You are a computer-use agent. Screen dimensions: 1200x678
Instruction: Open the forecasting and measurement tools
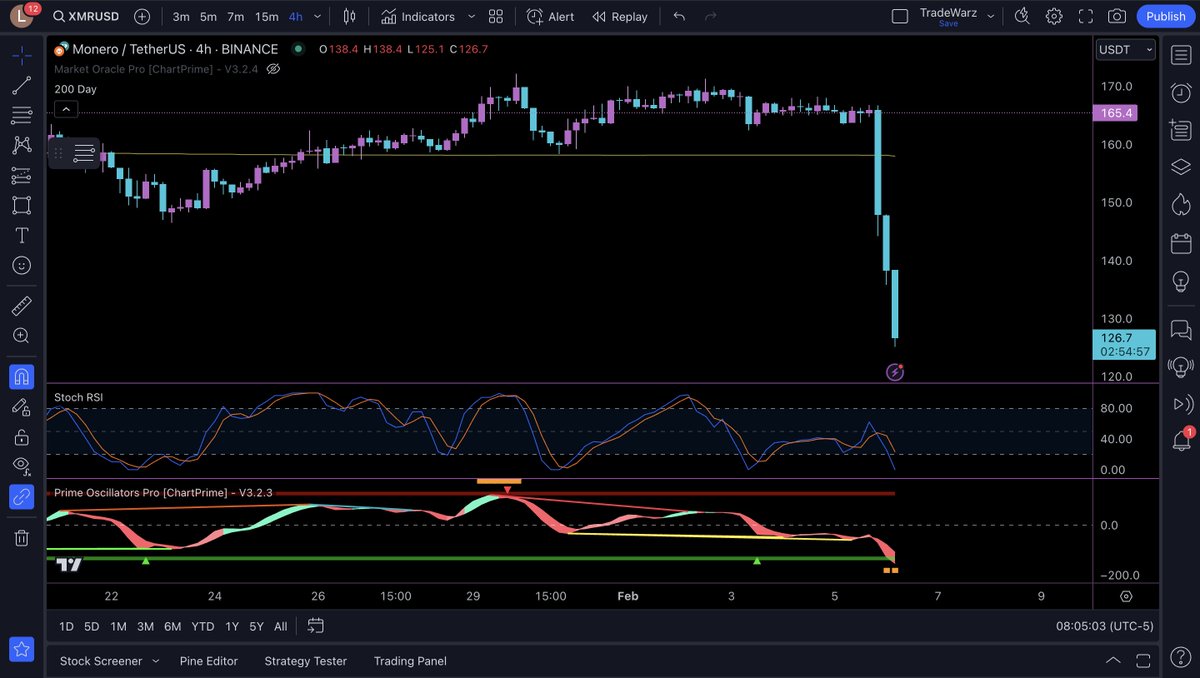(21, 175)
